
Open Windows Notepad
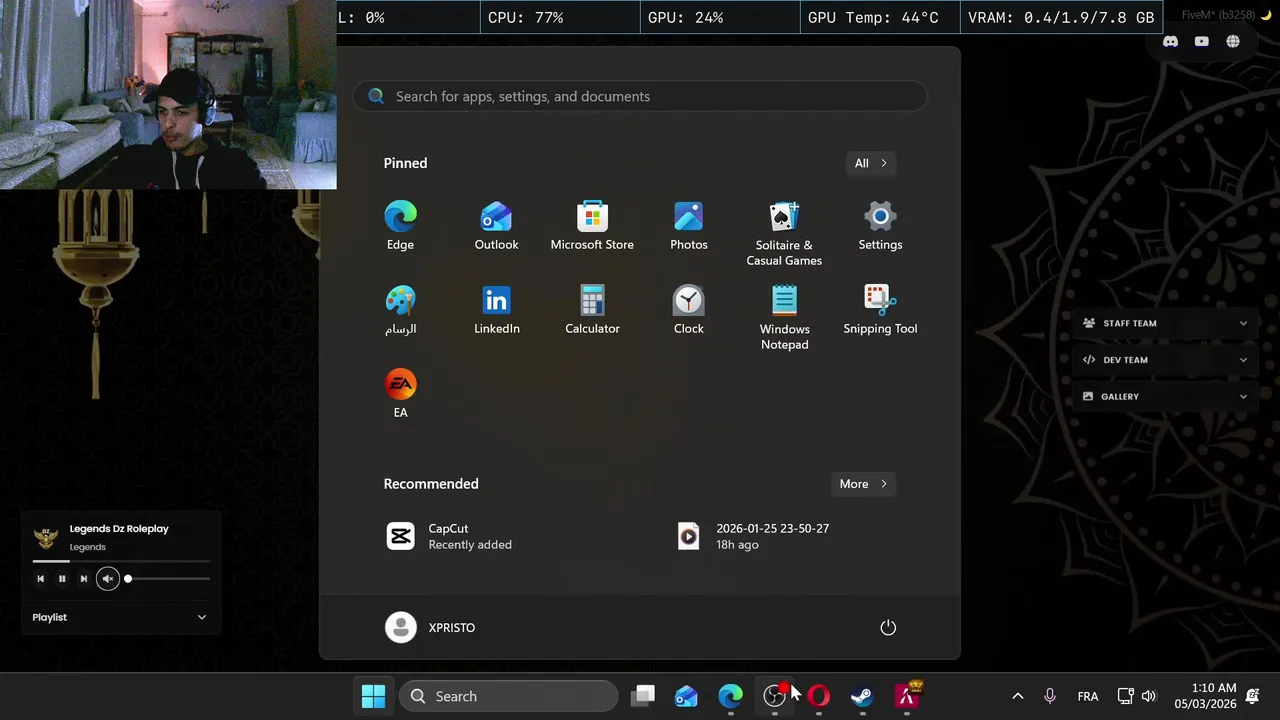(x=784, y=318)
